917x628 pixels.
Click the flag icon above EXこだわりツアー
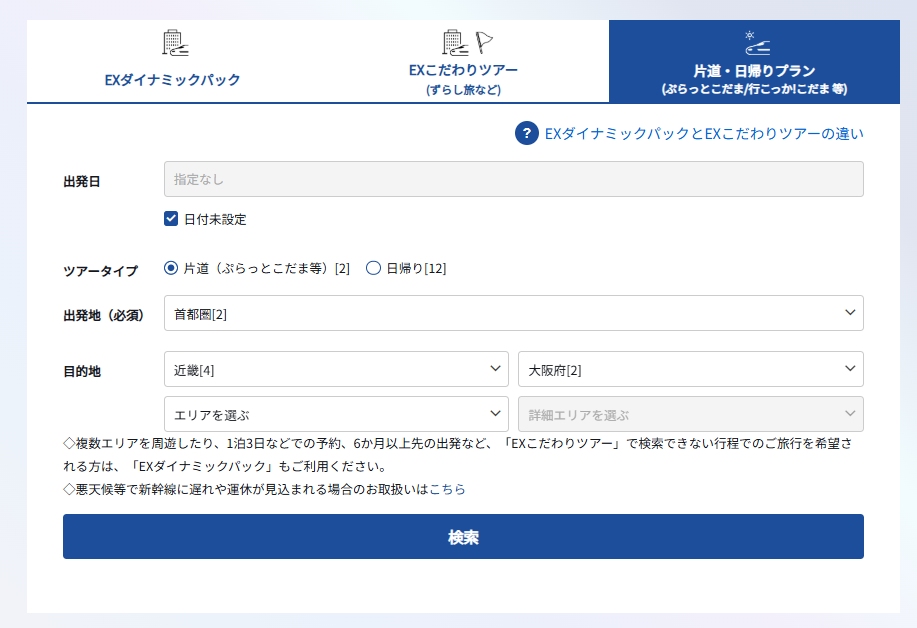[x=484, y=42]
